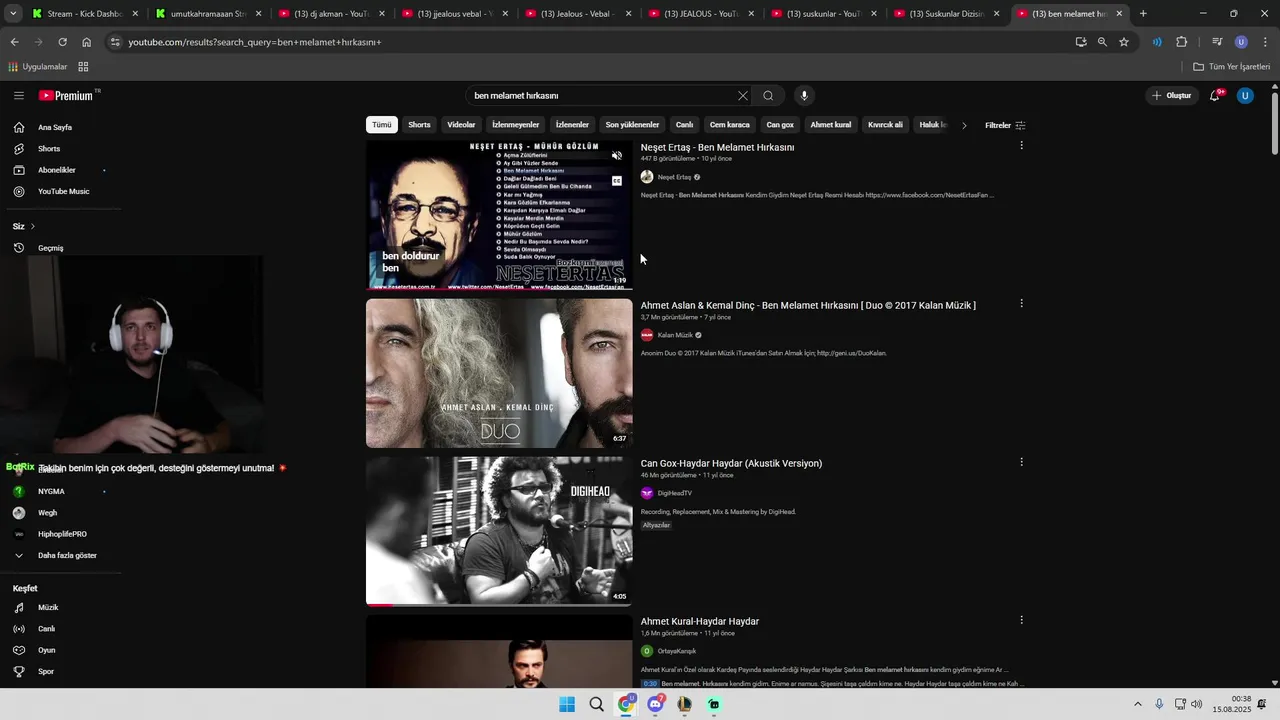Open options menu for Ahmet Aslan & Kemal Dinç video

click(1021, 304)
